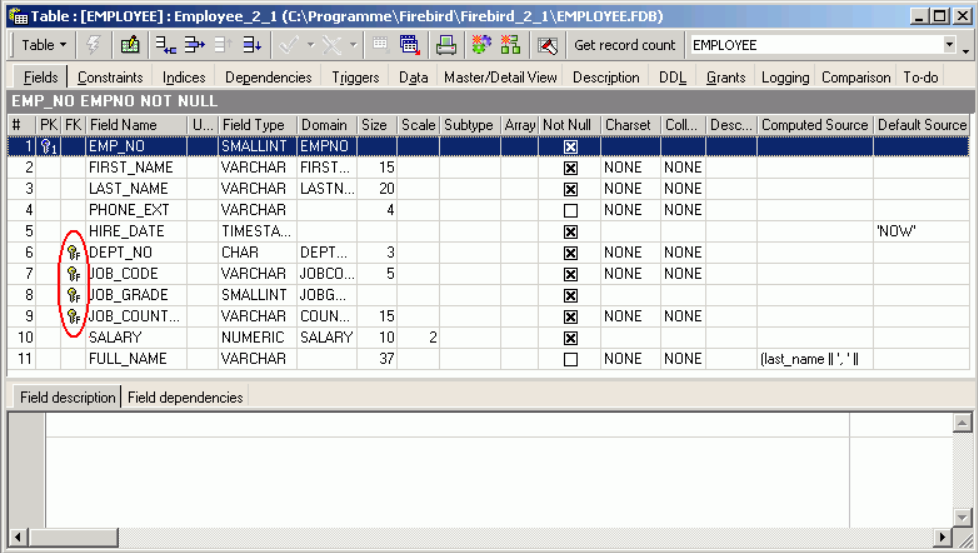Click the printer icon in toolbar
978x553 pixels.
[x=446, y=45]
